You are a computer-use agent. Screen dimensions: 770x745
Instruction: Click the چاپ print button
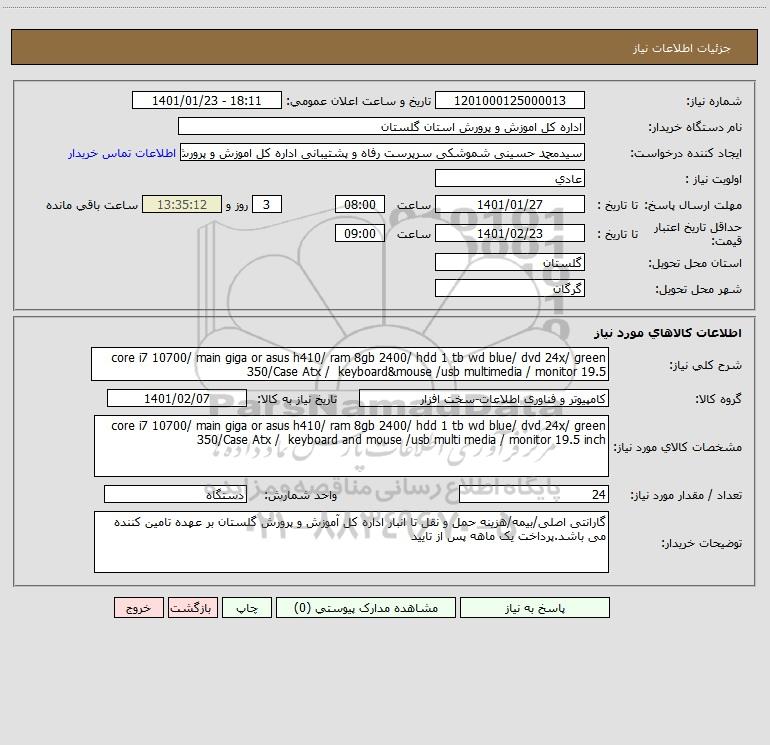coord(247,607)
